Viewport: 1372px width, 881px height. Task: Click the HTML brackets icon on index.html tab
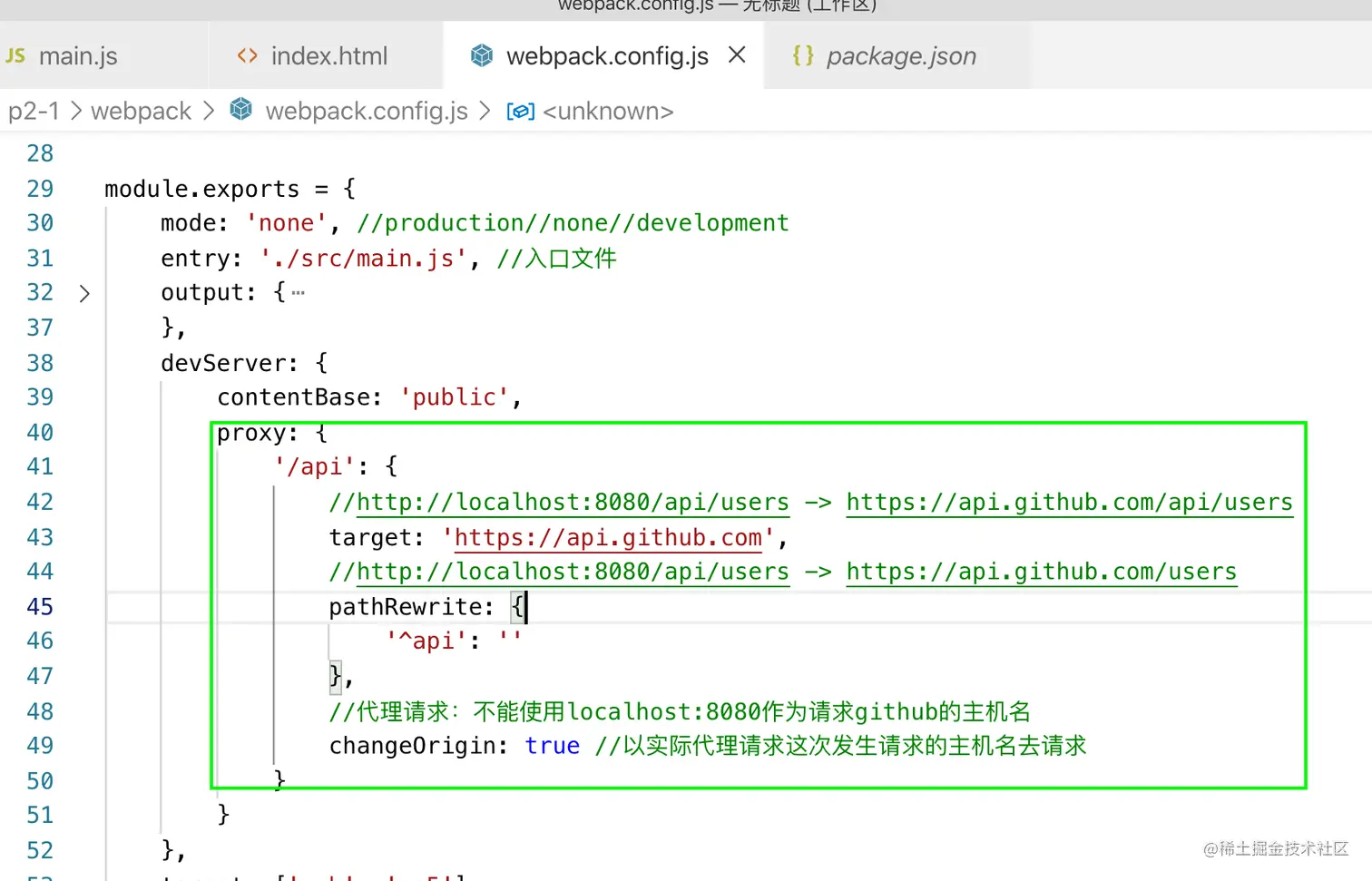(x=247, y=55)
